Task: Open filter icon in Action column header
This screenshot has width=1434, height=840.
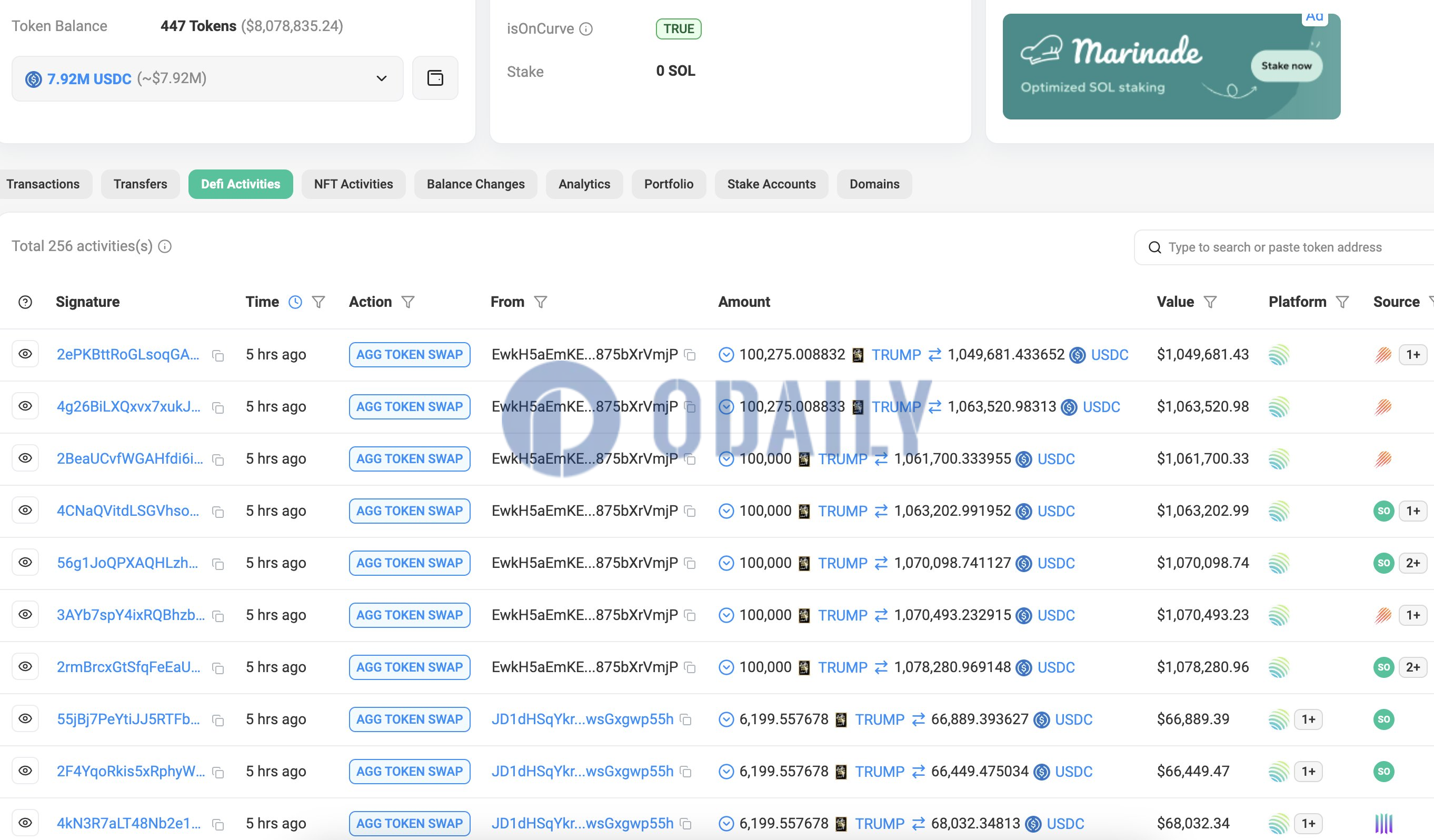Action: point(408,302)
